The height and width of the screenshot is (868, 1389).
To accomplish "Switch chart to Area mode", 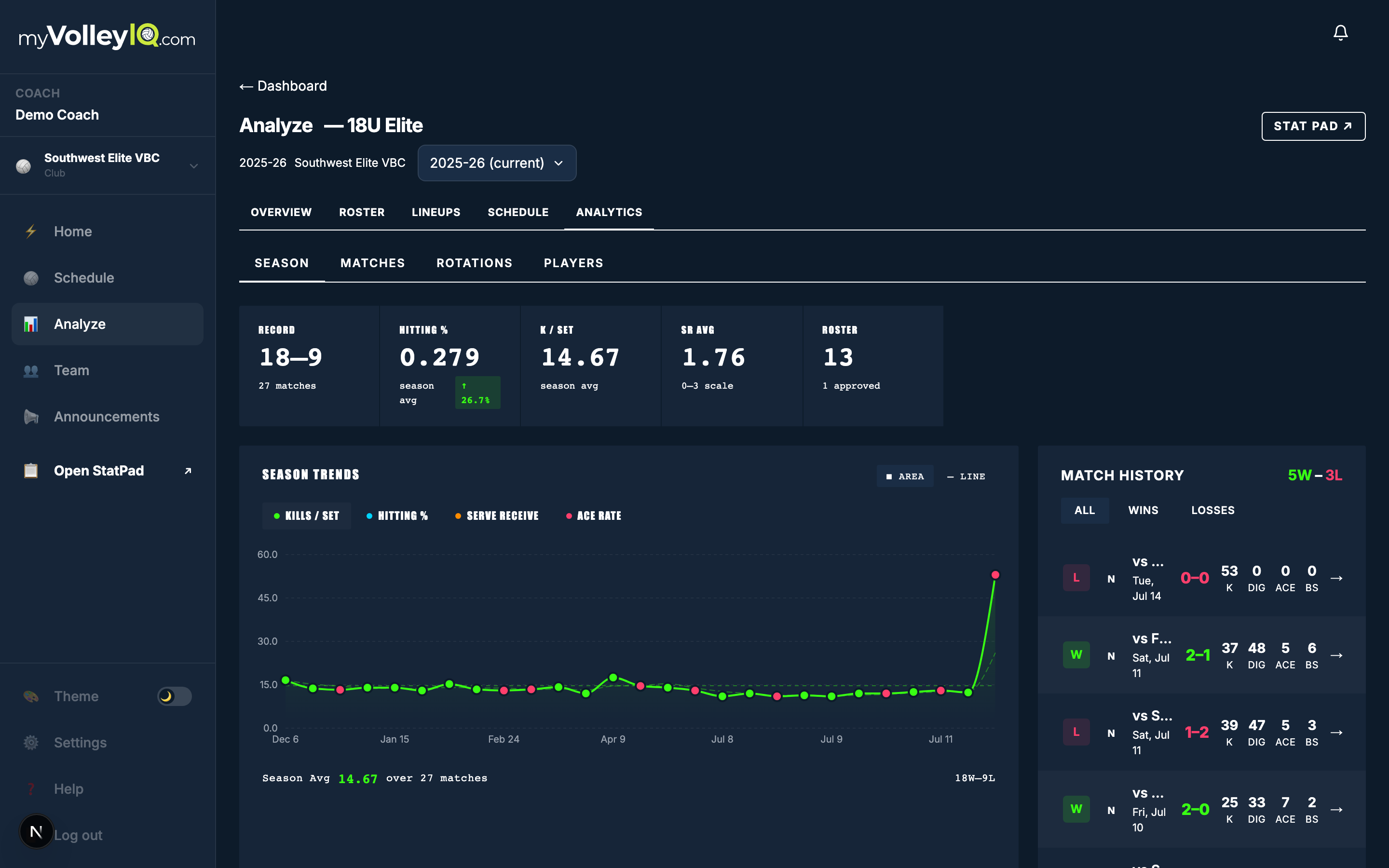I will coord(905,476).
